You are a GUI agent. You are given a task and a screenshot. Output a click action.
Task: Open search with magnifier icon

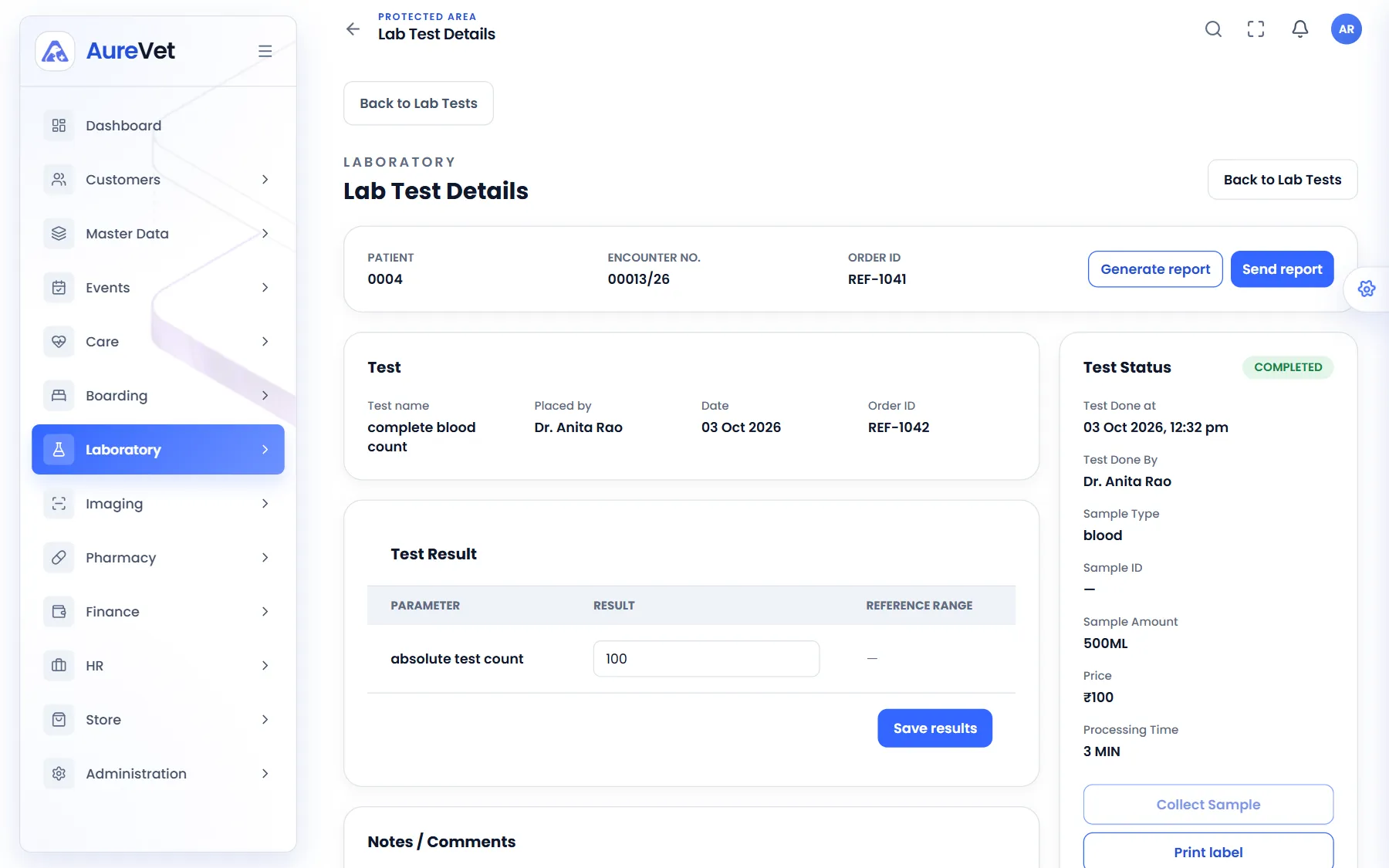[x=1213, y=29]
